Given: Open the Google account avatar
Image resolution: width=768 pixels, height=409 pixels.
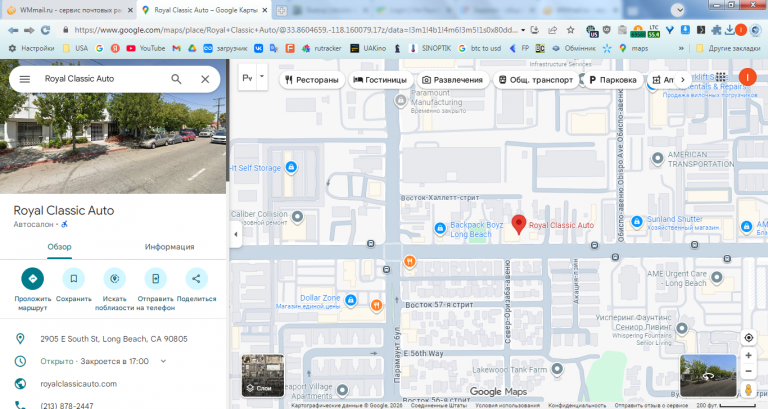Looking at the screenshot, I should pyautogui.click(x=747, y=77).
